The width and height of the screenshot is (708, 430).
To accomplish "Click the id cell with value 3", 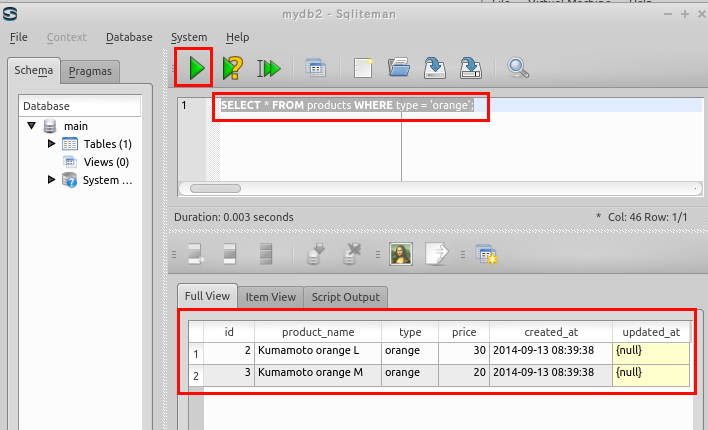I will (x=229, y=375).
